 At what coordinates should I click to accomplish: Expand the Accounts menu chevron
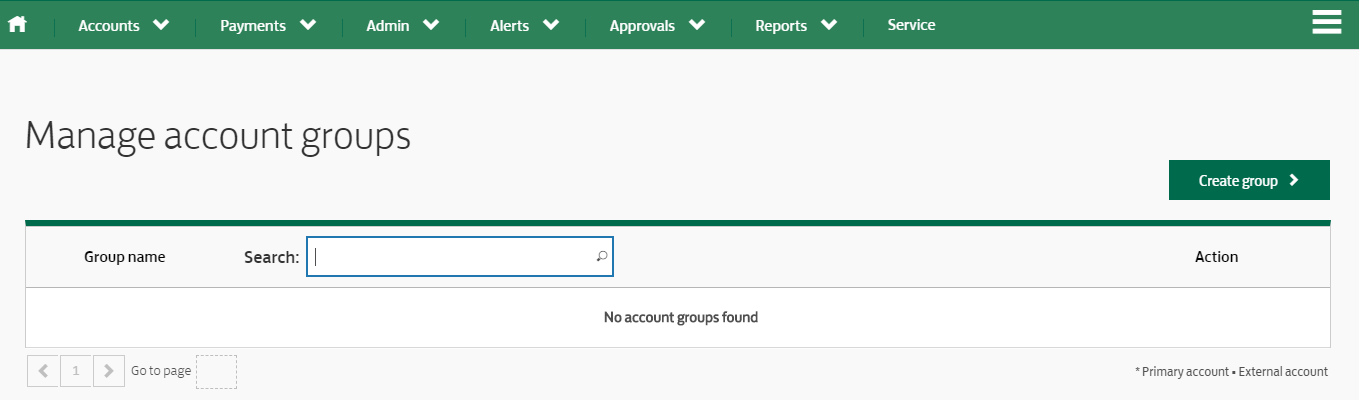162,25
